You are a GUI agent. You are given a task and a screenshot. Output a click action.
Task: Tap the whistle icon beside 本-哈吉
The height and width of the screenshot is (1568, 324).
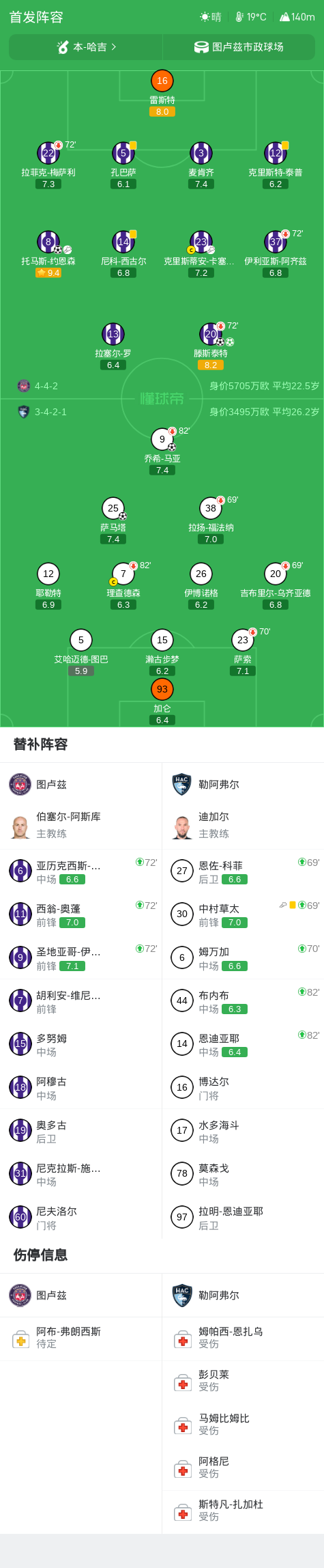click(63, 47)
